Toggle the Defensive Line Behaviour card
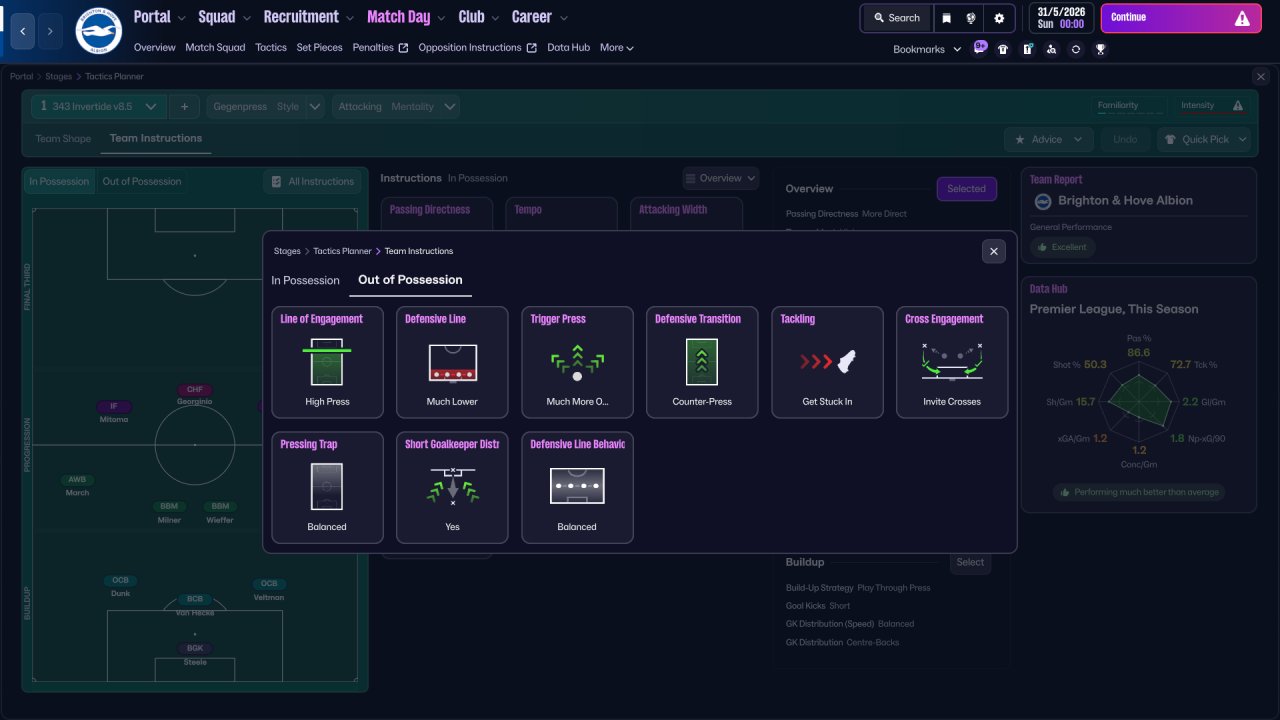 point(577,487)
